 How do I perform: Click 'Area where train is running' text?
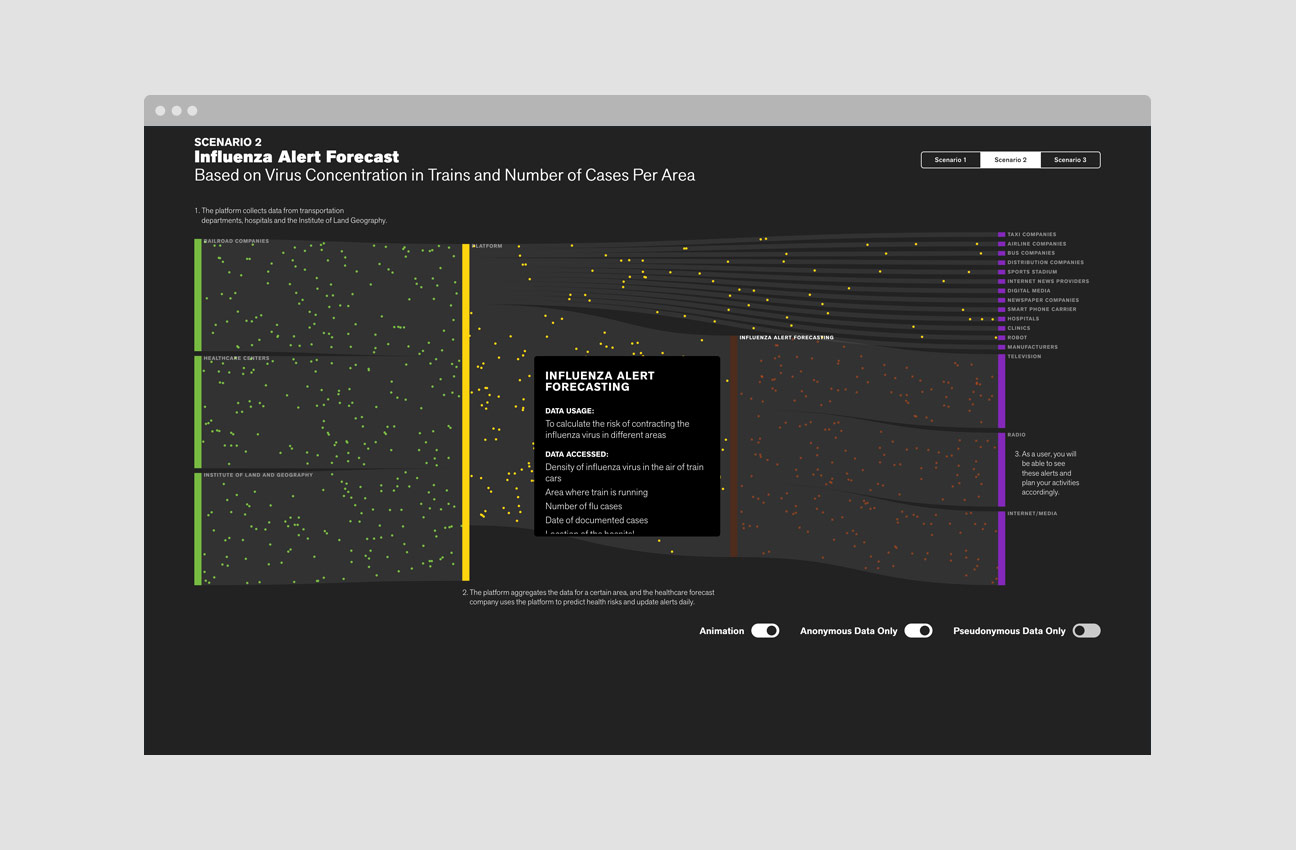point(596,492)
